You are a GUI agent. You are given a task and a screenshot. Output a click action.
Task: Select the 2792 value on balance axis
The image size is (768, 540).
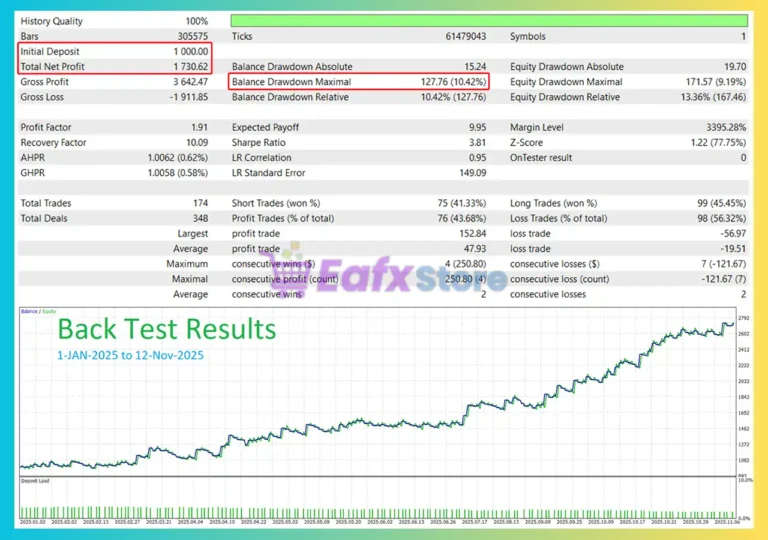click(x=744, y=318)
